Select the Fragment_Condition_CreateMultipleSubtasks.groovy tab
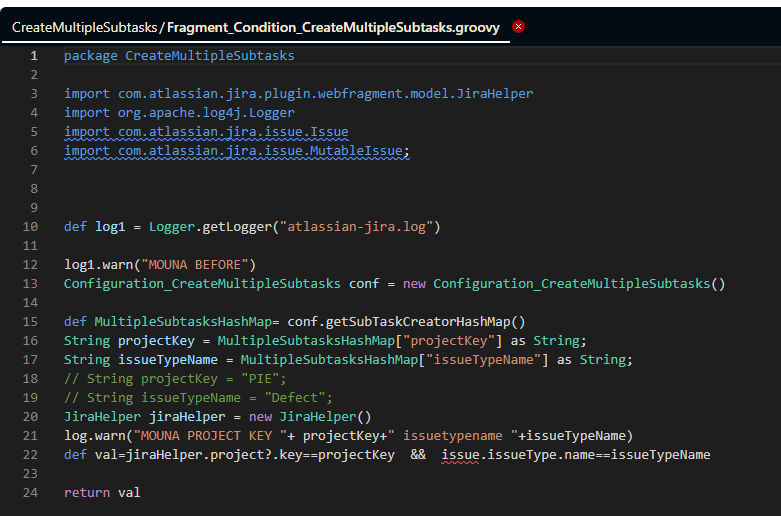 [x=256, y=27]
